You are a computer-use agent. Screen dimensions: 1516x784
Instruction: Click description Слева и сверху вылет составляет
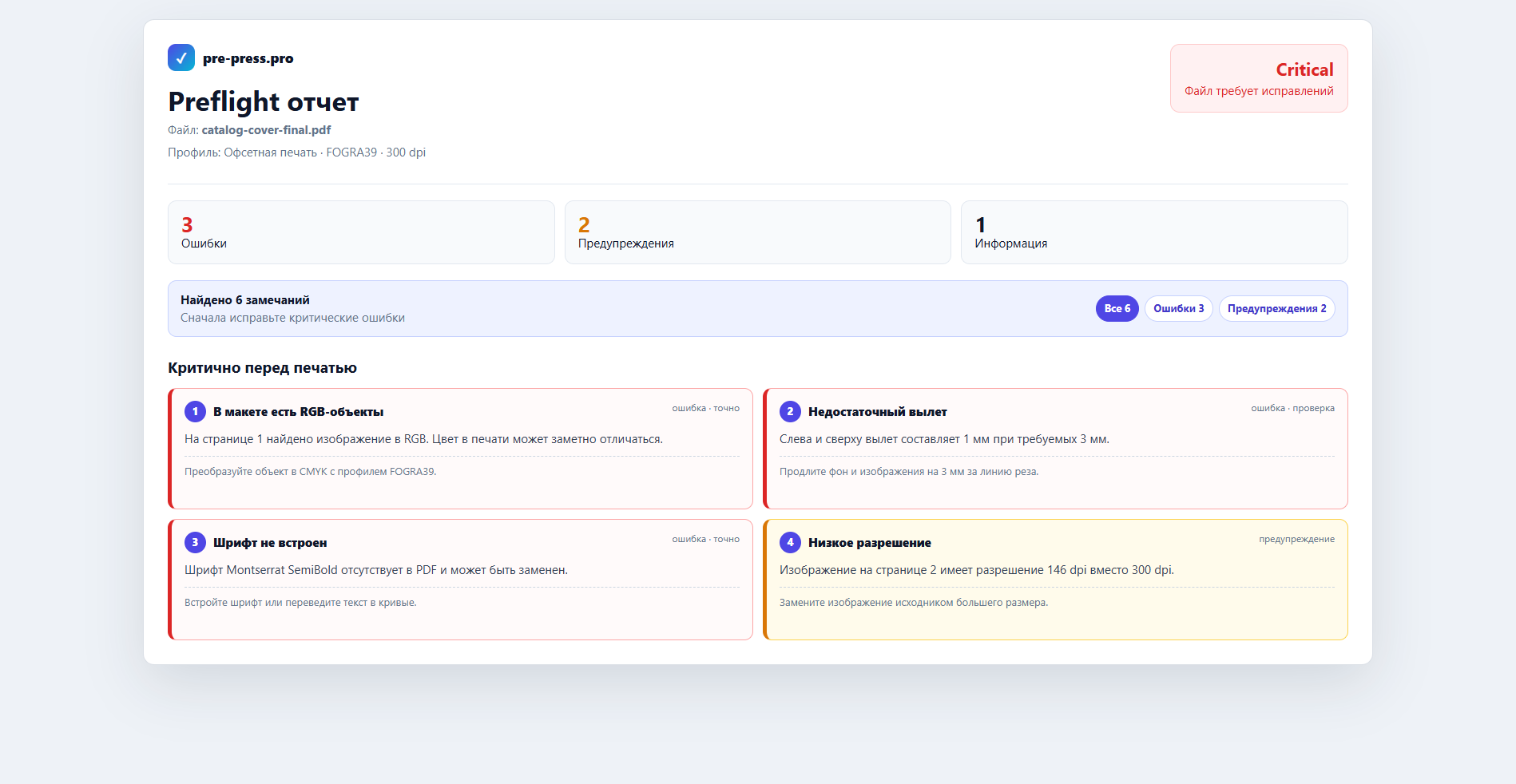[944, 439]
